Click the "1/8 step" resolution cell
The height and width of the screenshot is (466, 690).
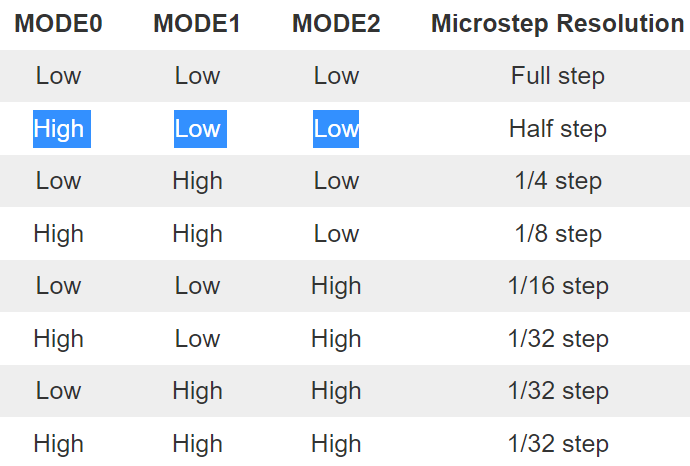(x=557, y=234)
